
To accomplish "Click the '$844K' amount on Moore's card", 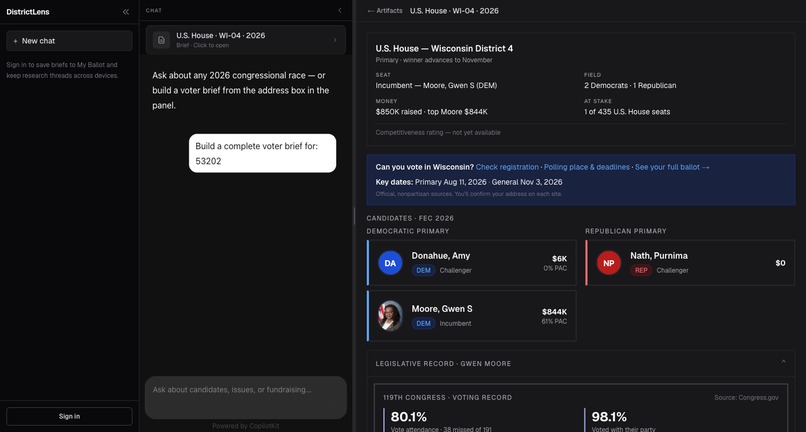I will coord(554,312).
